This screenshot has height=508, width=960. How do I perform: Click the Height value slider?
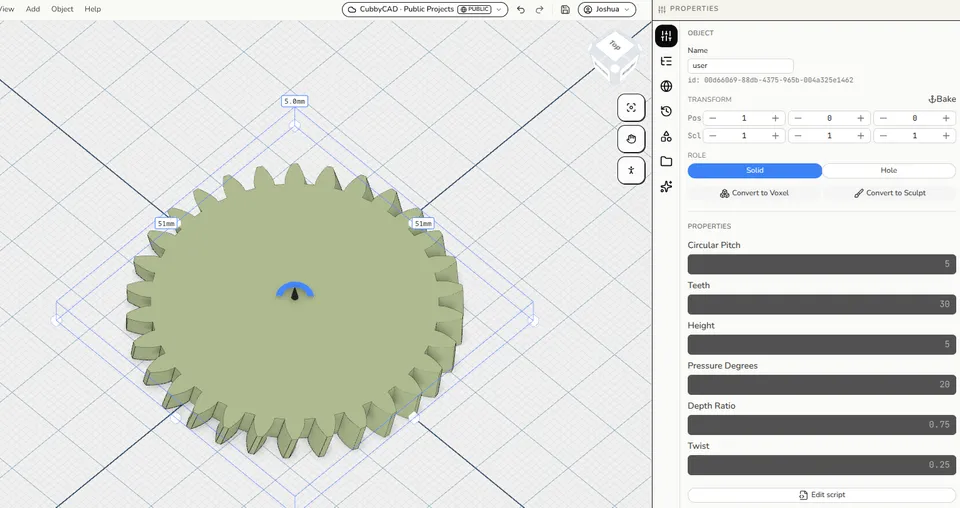pyautogui.click(x=822, y=345)
